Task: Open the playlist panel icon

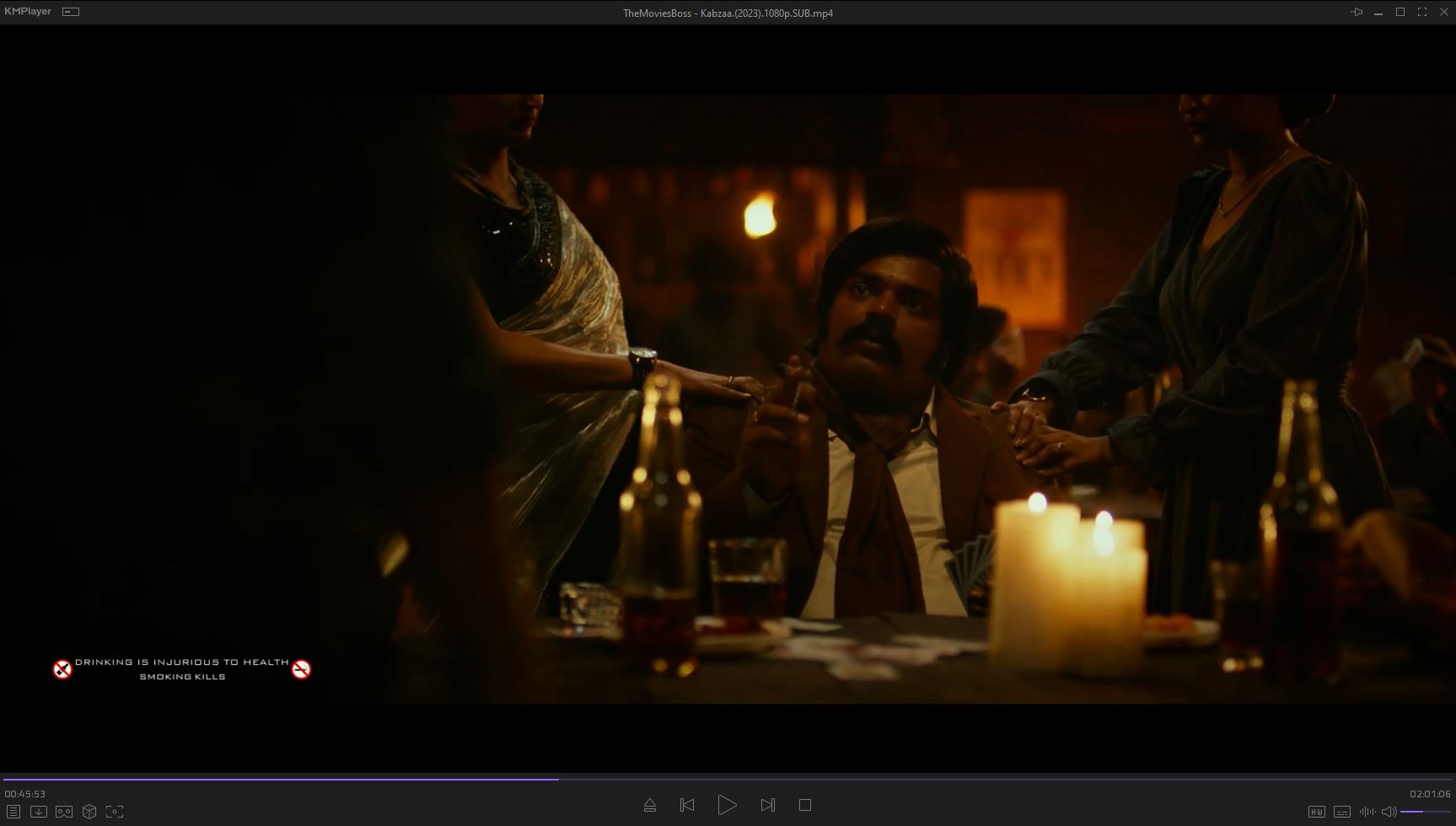Action: click(13, 812)
